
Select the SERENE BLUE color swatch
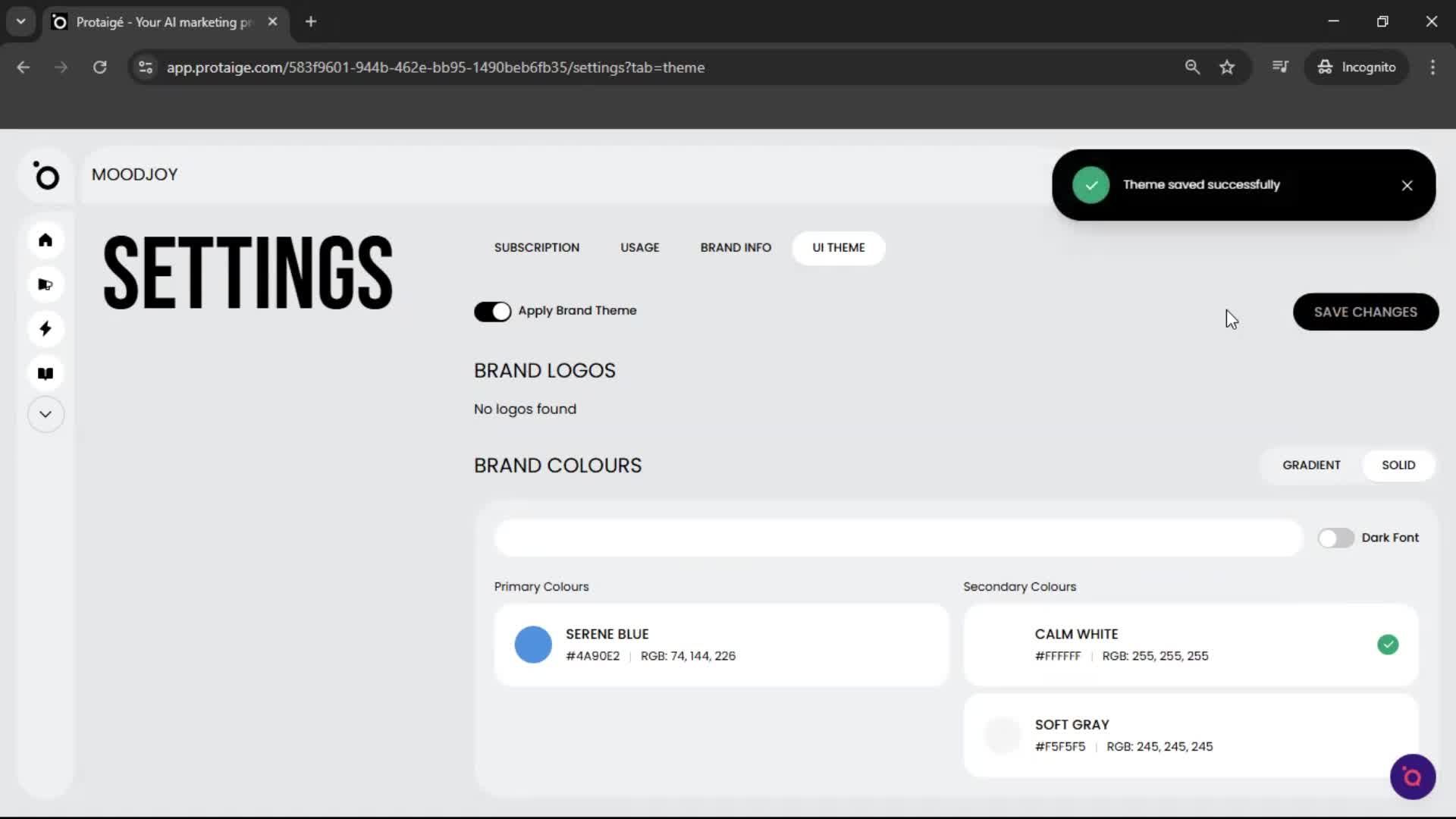pyautogui.click(x=533, y=644)
